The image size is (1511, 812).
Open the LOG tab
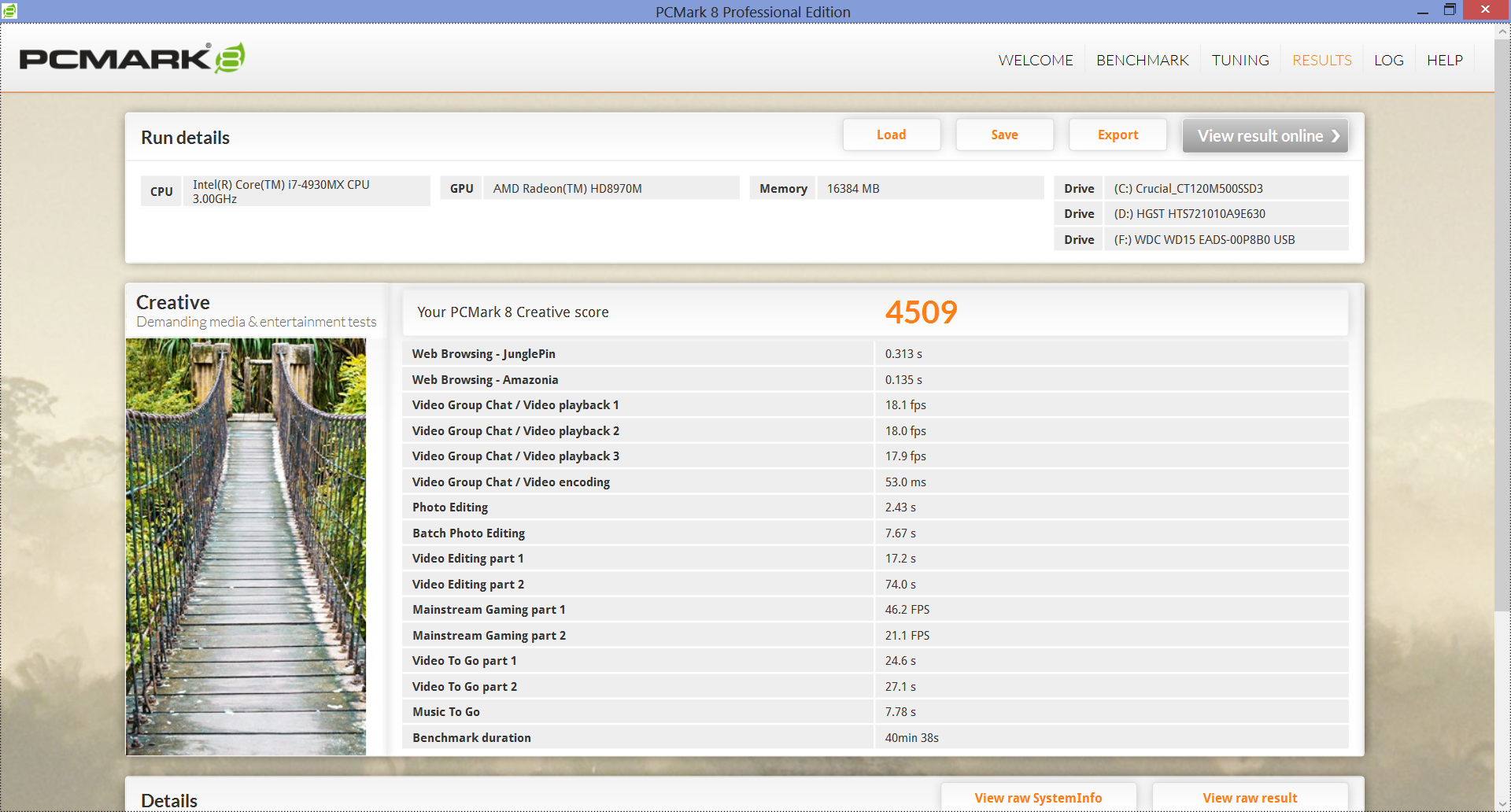(x=1388, y=61)
